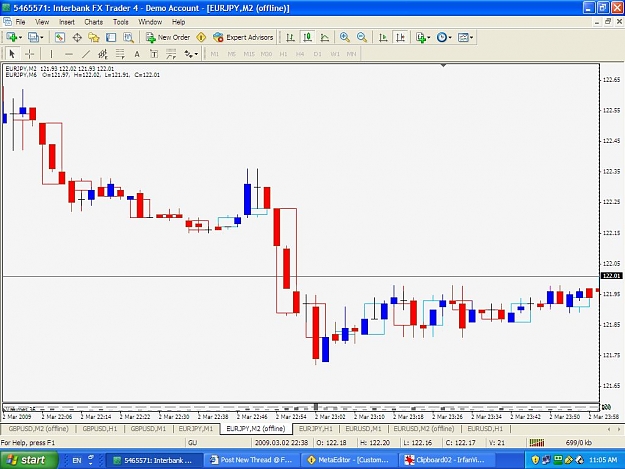Select the Crosshair tool
This screenshot has width=625, height=469.
point(29,54)
